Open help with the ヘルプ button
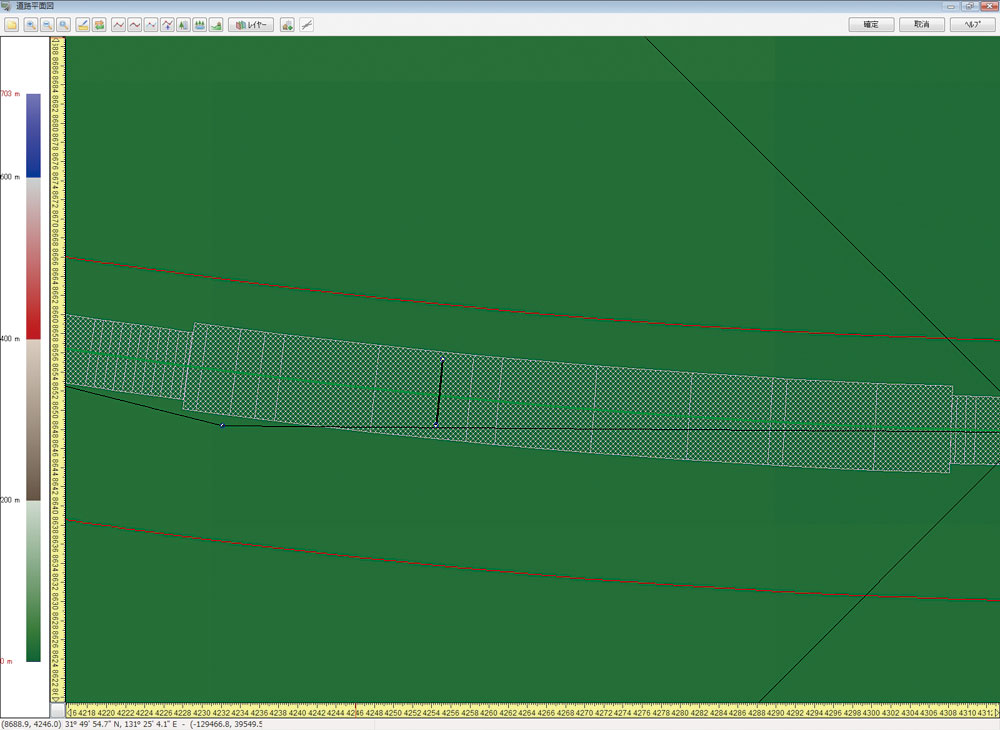1000x730 pixels. click(x=973, y=24)
